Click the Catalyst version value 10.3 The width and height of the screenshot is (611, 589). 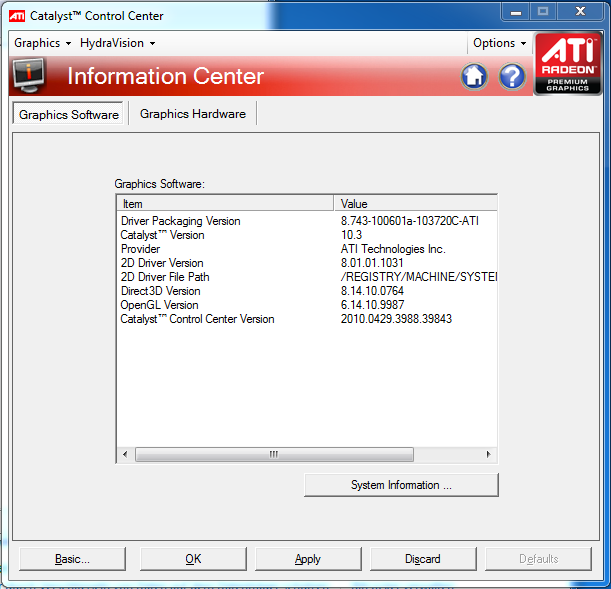pyautogui.click(x=351, y=235)
